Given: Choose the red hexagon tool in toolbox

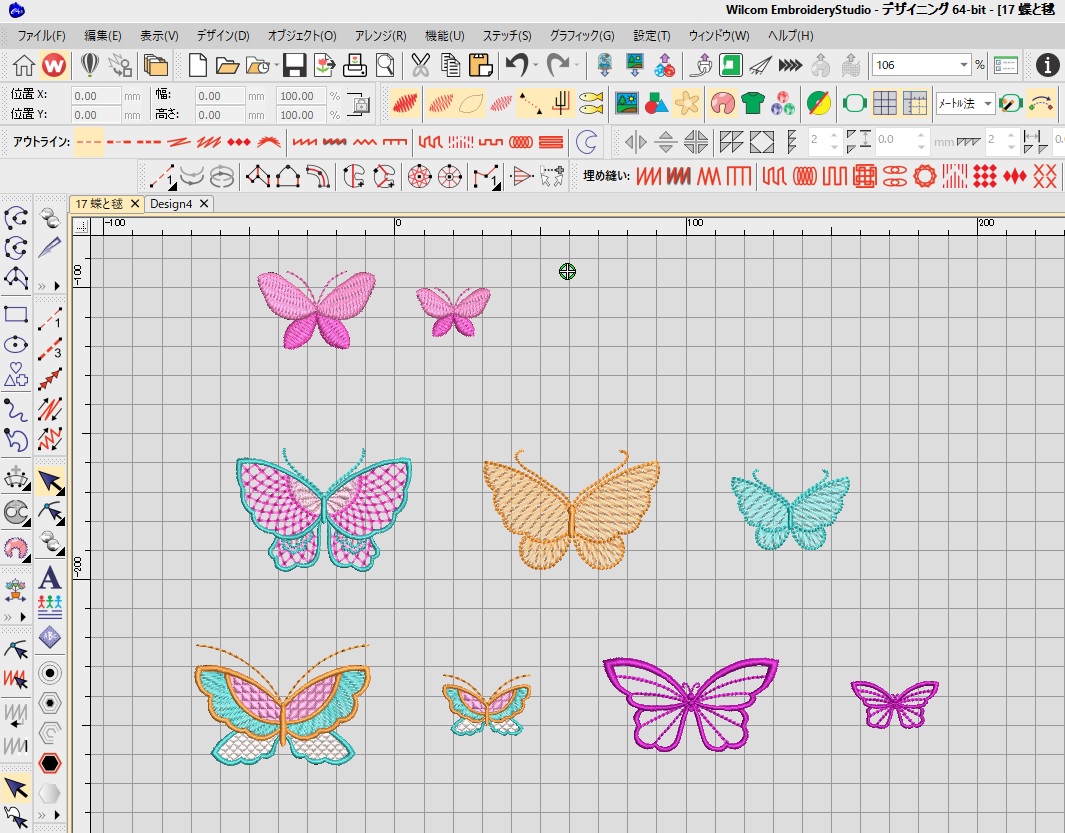Looking at the screenshot, I should pos(50,763).
